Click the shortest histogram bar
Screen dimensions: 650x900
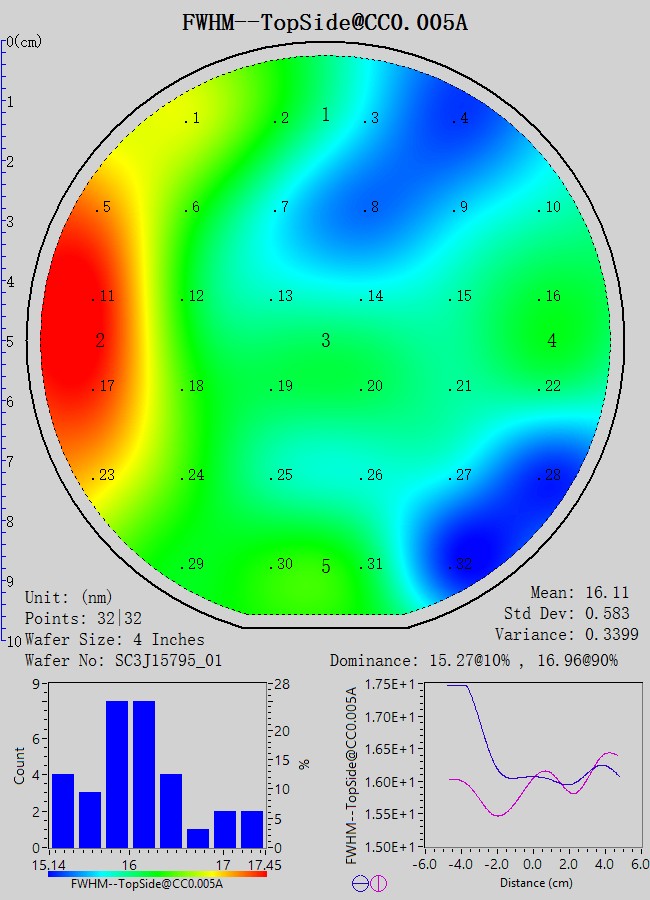click(198, 838)
